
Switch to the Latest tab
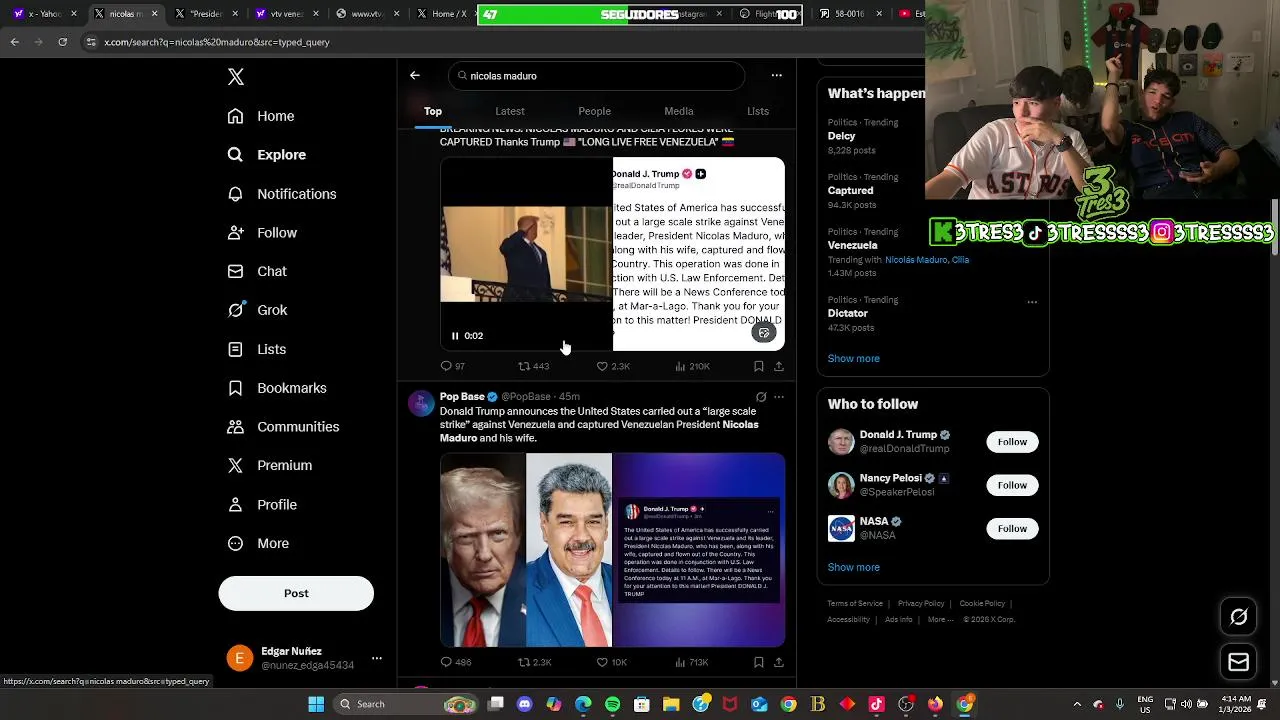click(510, 111)
